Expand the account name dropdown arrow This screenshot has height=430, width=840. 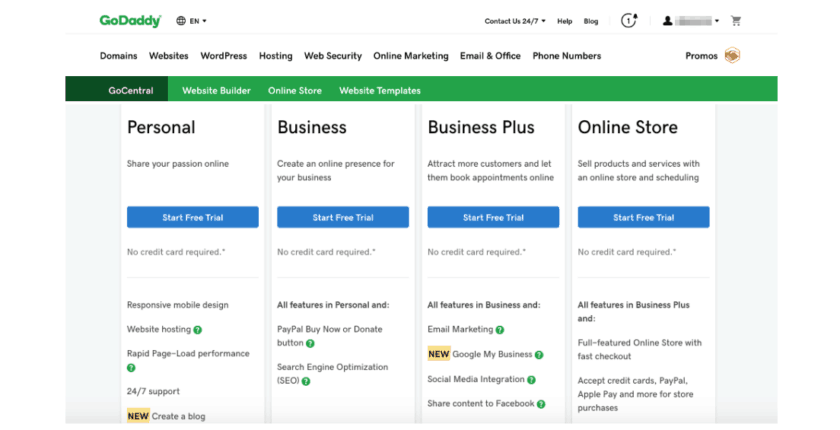click(x=717, y=21)
